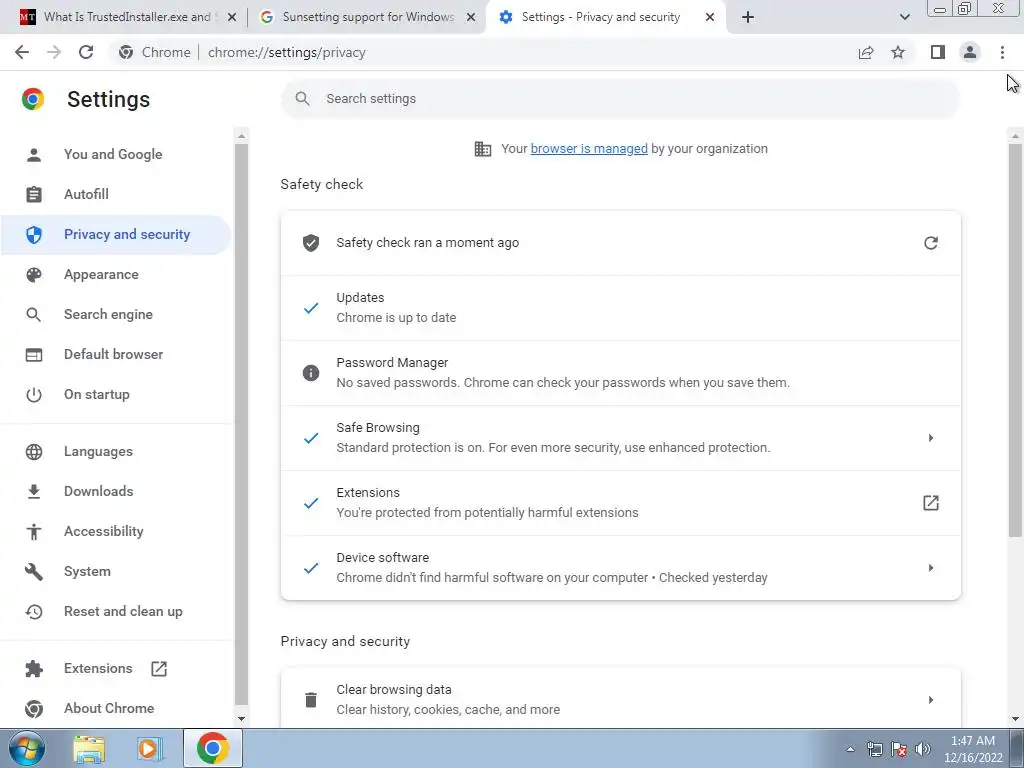Expand the Safe Browsing row arrow
This screenshot has width=1024, height=768.
click(931, 438)
